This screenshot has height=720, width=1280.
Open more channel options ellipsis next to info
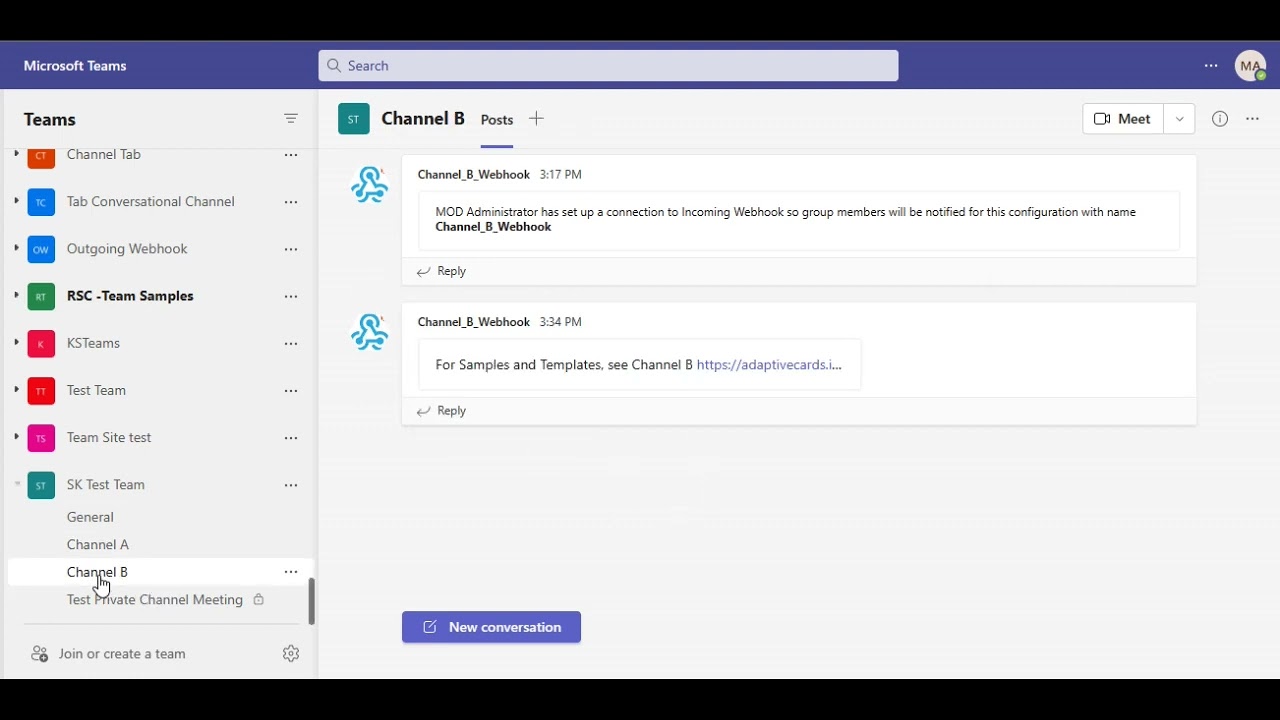(1252, 119)
